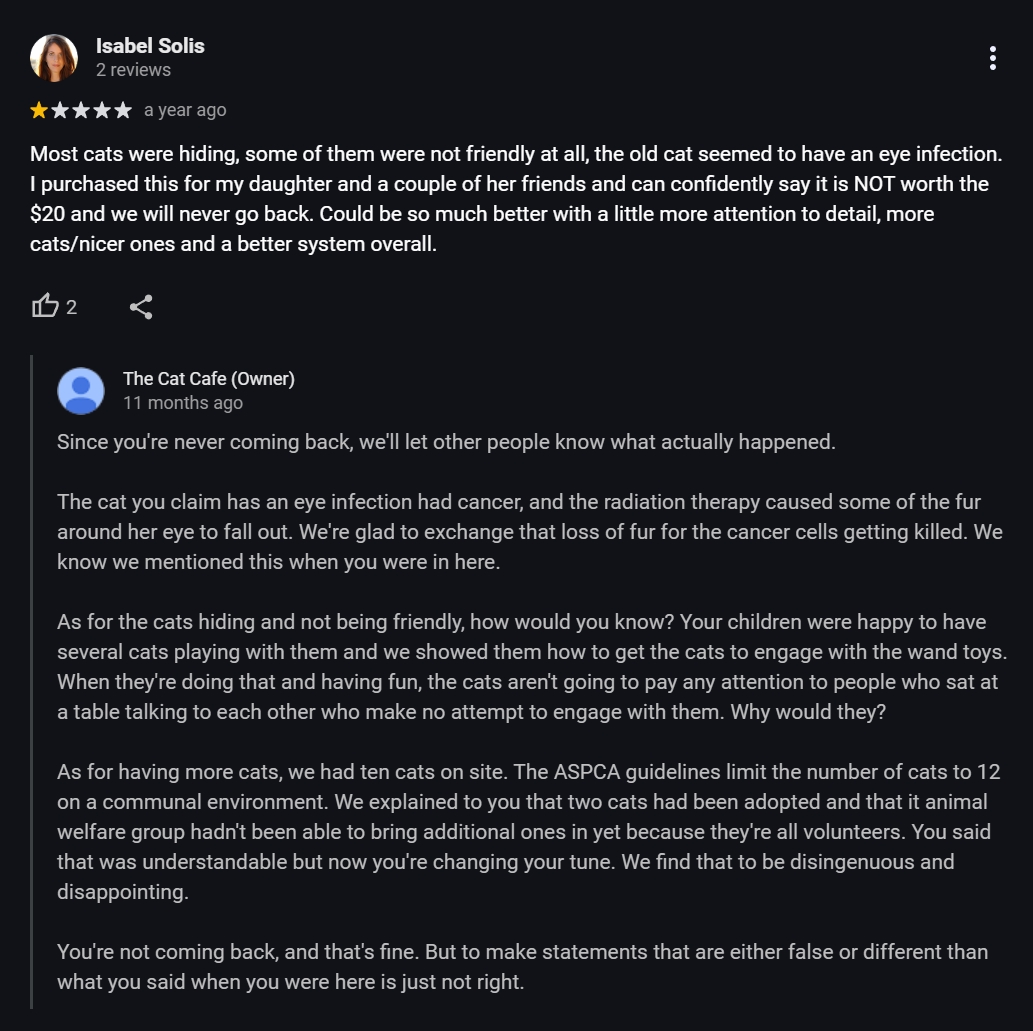
Task: Click the reviewer name Isabel Solis
Action: pyautogui.click(x=150, y=46)
